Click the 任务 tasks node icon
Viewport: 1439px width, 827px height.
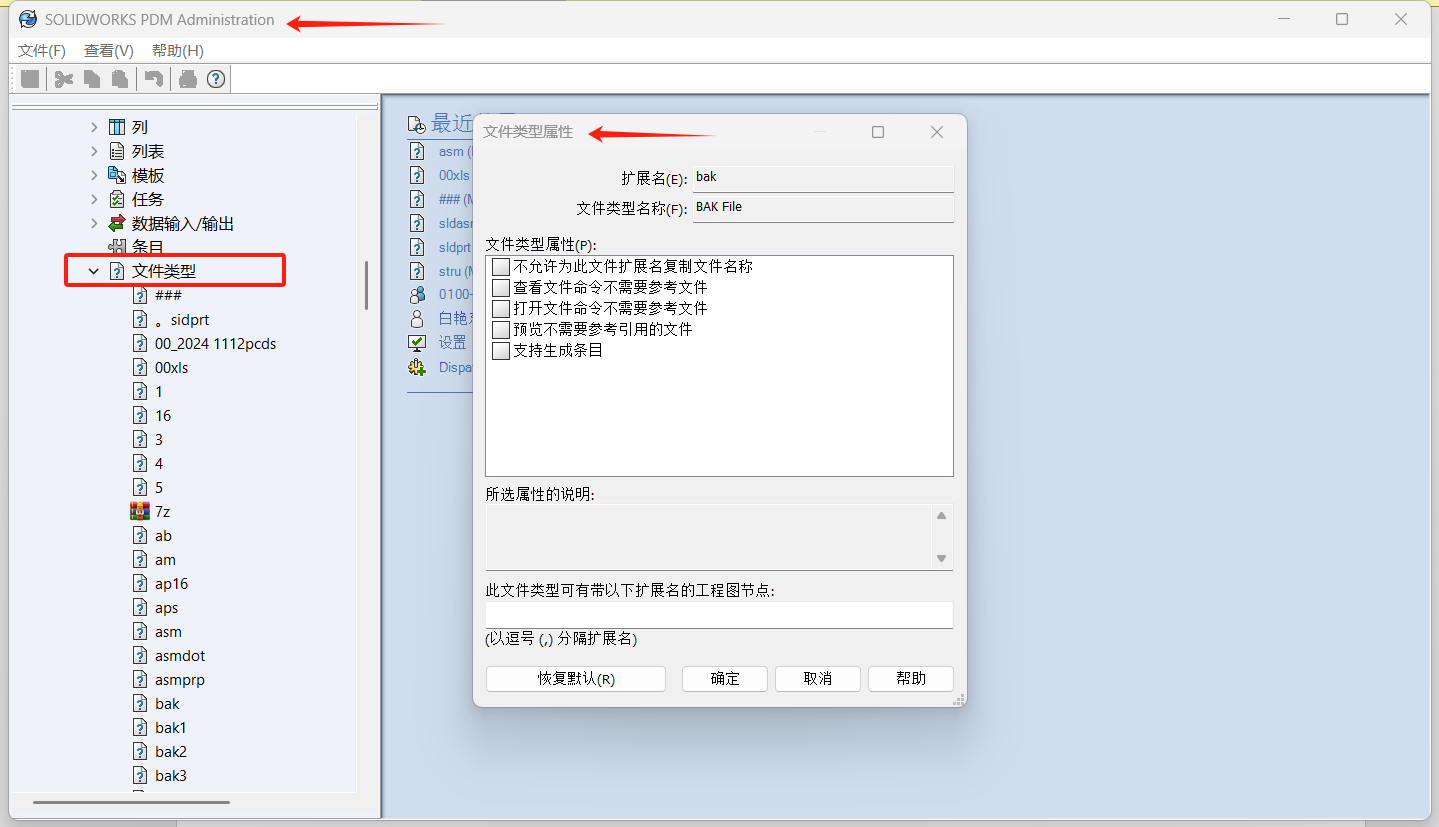tap(117, 199)
